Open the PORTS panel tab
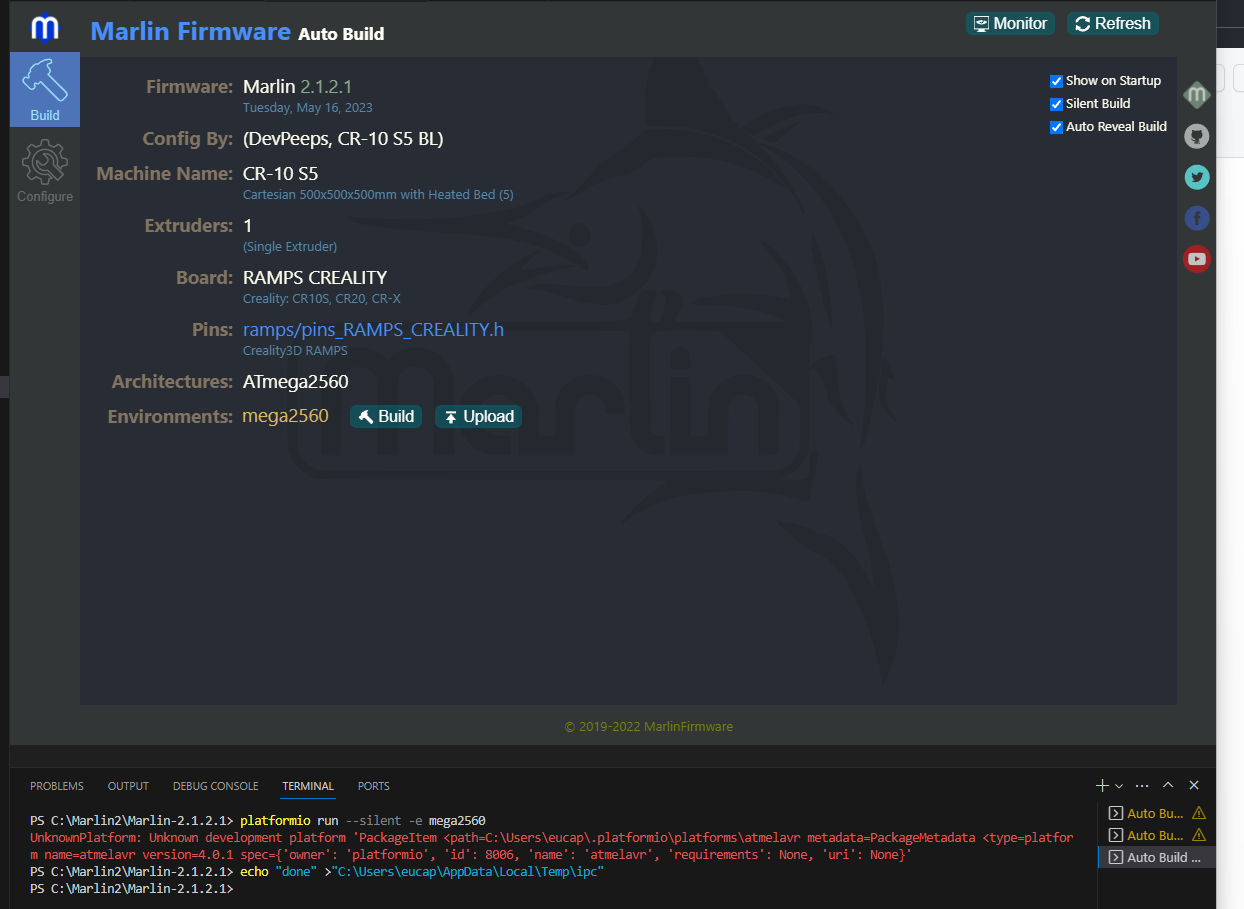Image resolution: width=1244 pixels, height=909 pixels. (374, 786)
